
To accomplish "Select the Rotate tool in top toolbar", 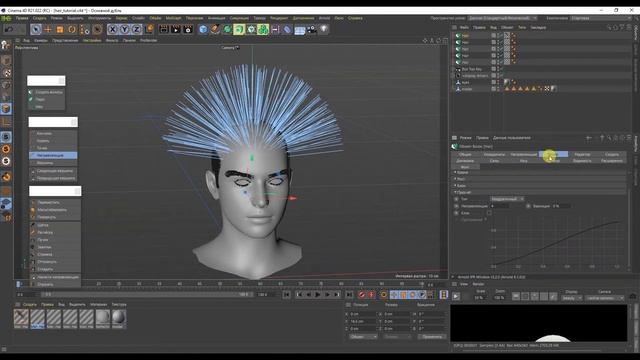I will click(x=72, y=29).
